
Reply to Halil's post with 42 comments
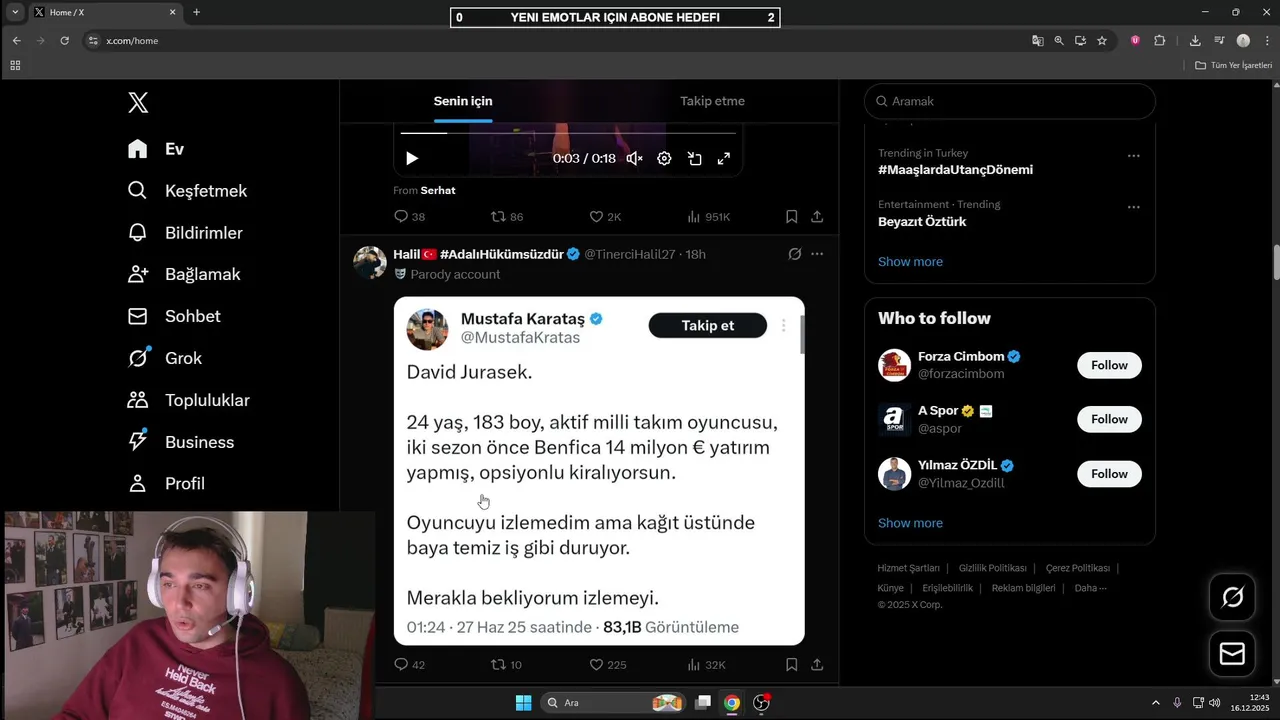pos(410,664)
